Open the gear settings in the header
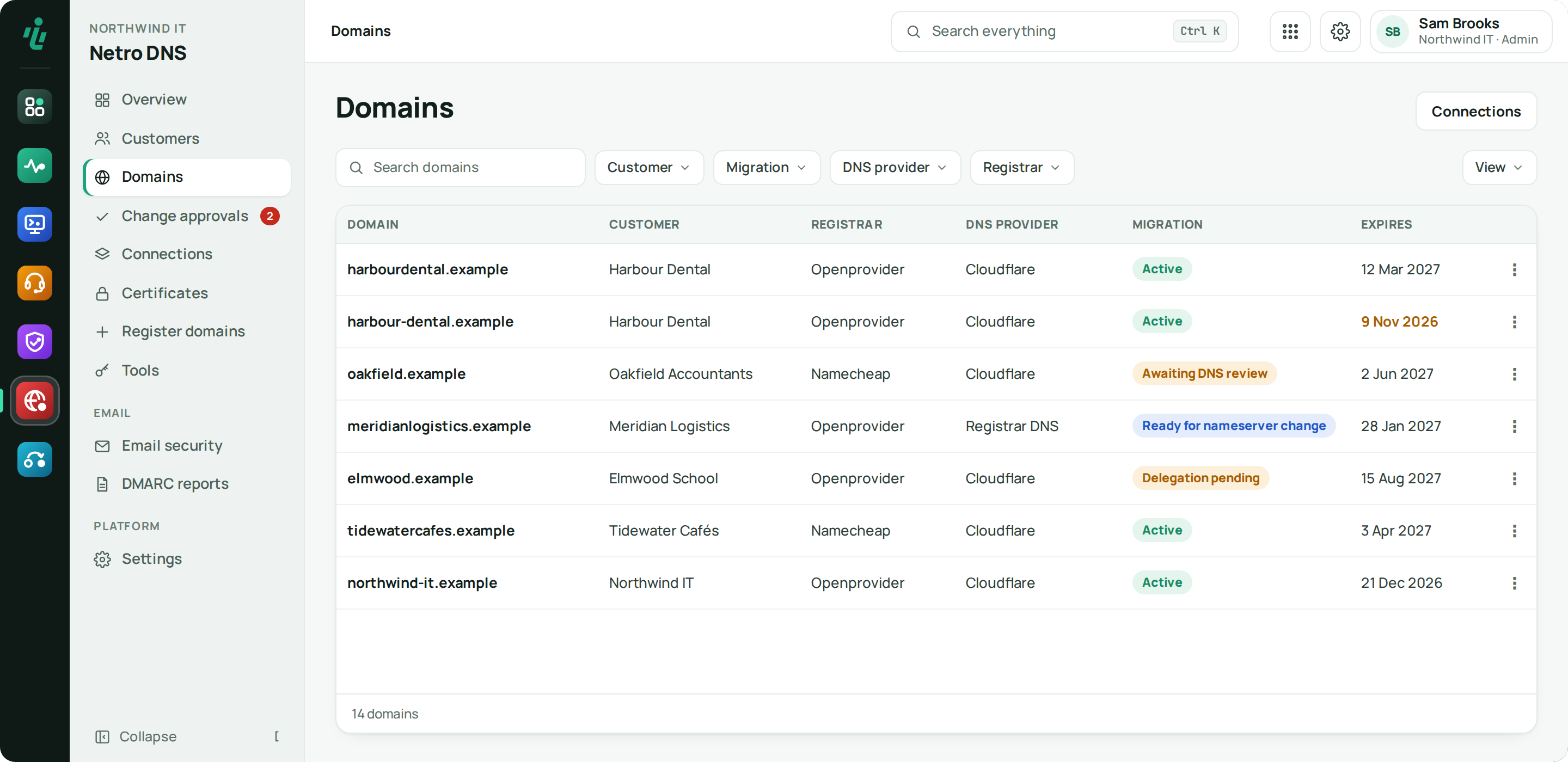Screen dimensions: 1568x762 [1340, 32]
